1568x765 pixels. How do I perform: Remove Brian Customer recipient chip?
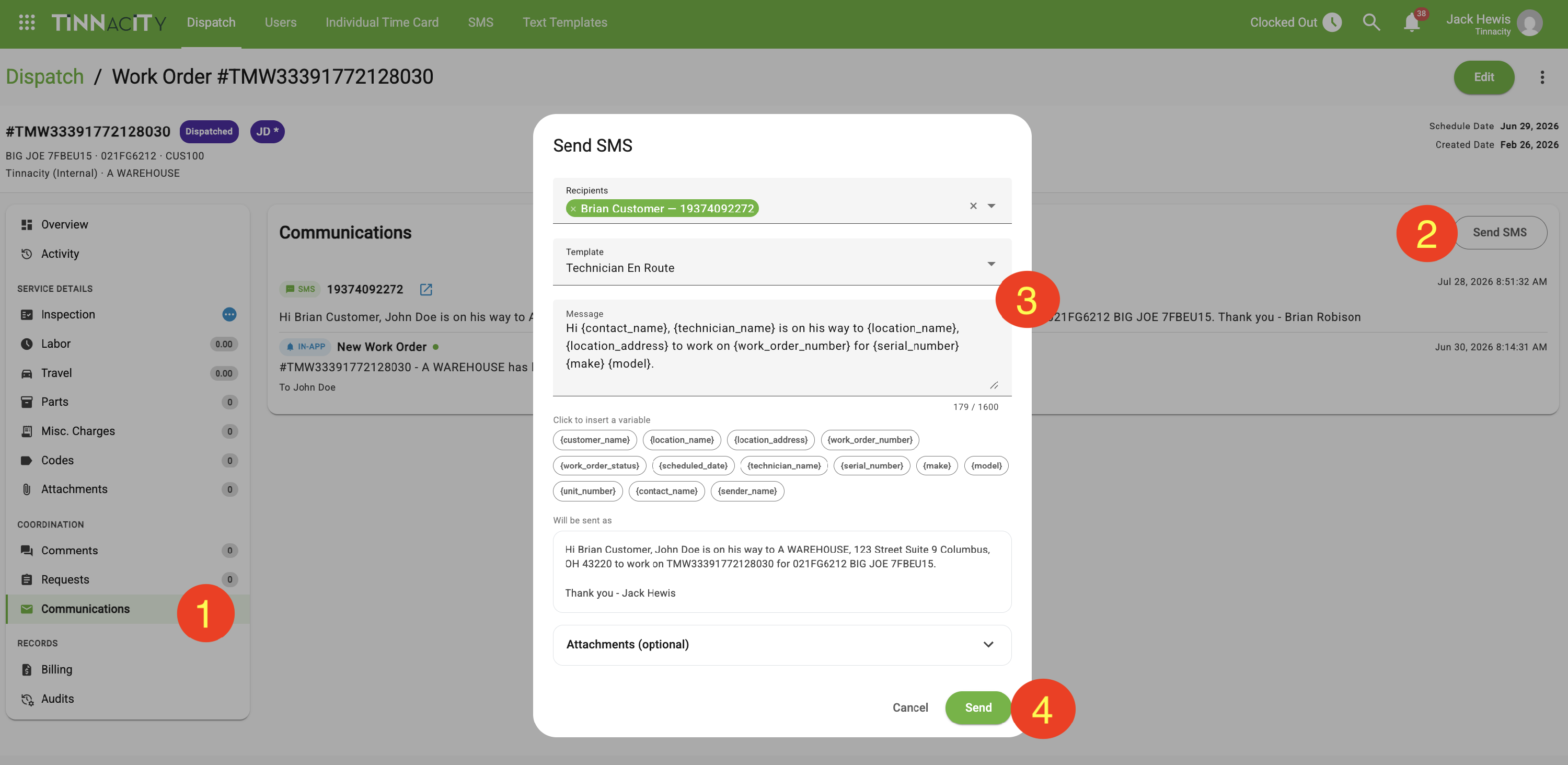(x=573, y=209)
